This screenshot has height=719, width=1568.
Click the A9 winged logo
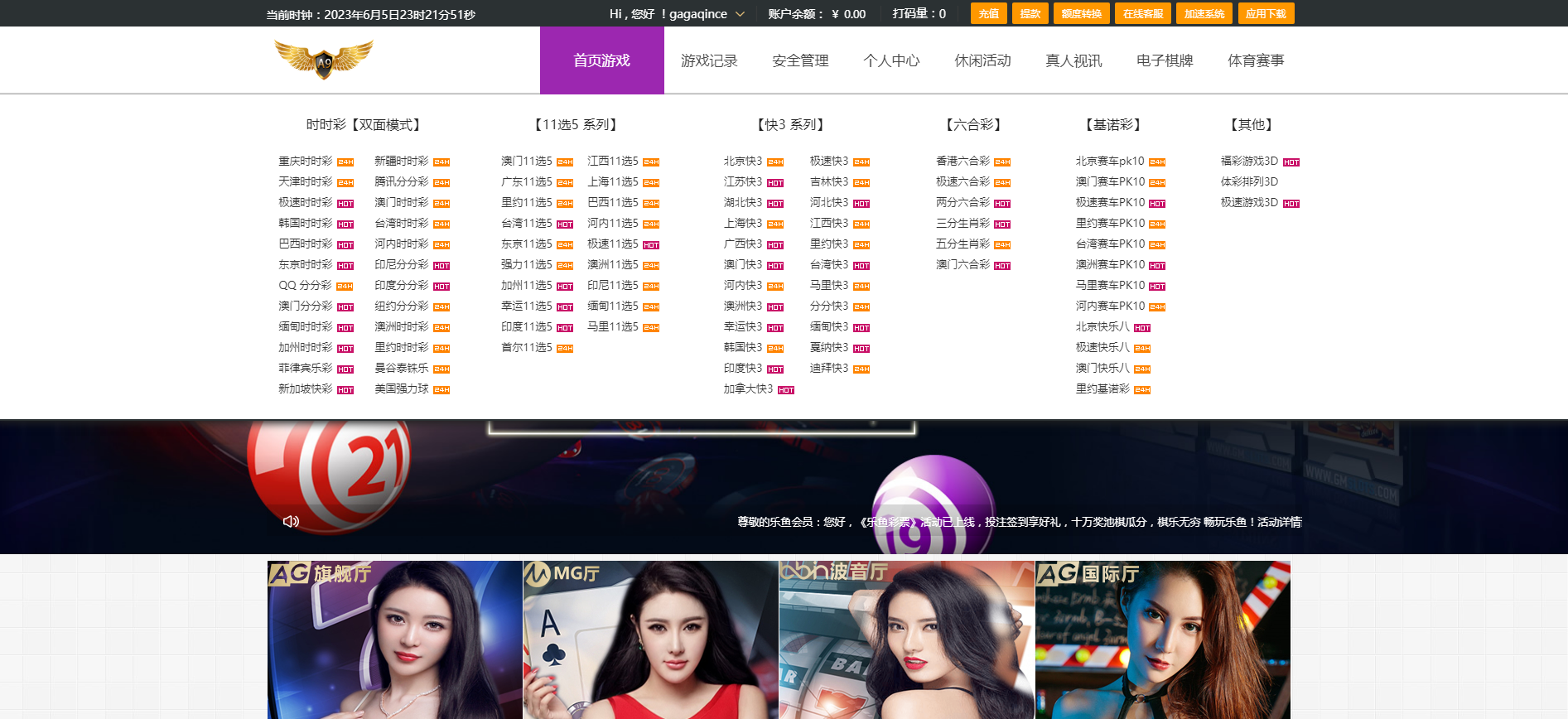(324, 60)
